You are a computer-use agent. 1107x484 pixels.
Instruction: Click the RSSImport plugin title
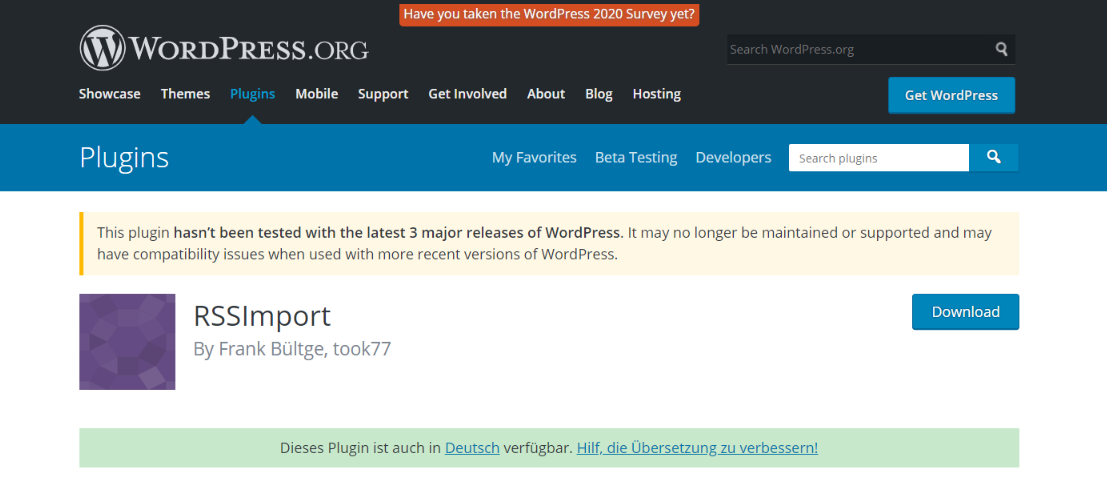[x=262, y=316]
